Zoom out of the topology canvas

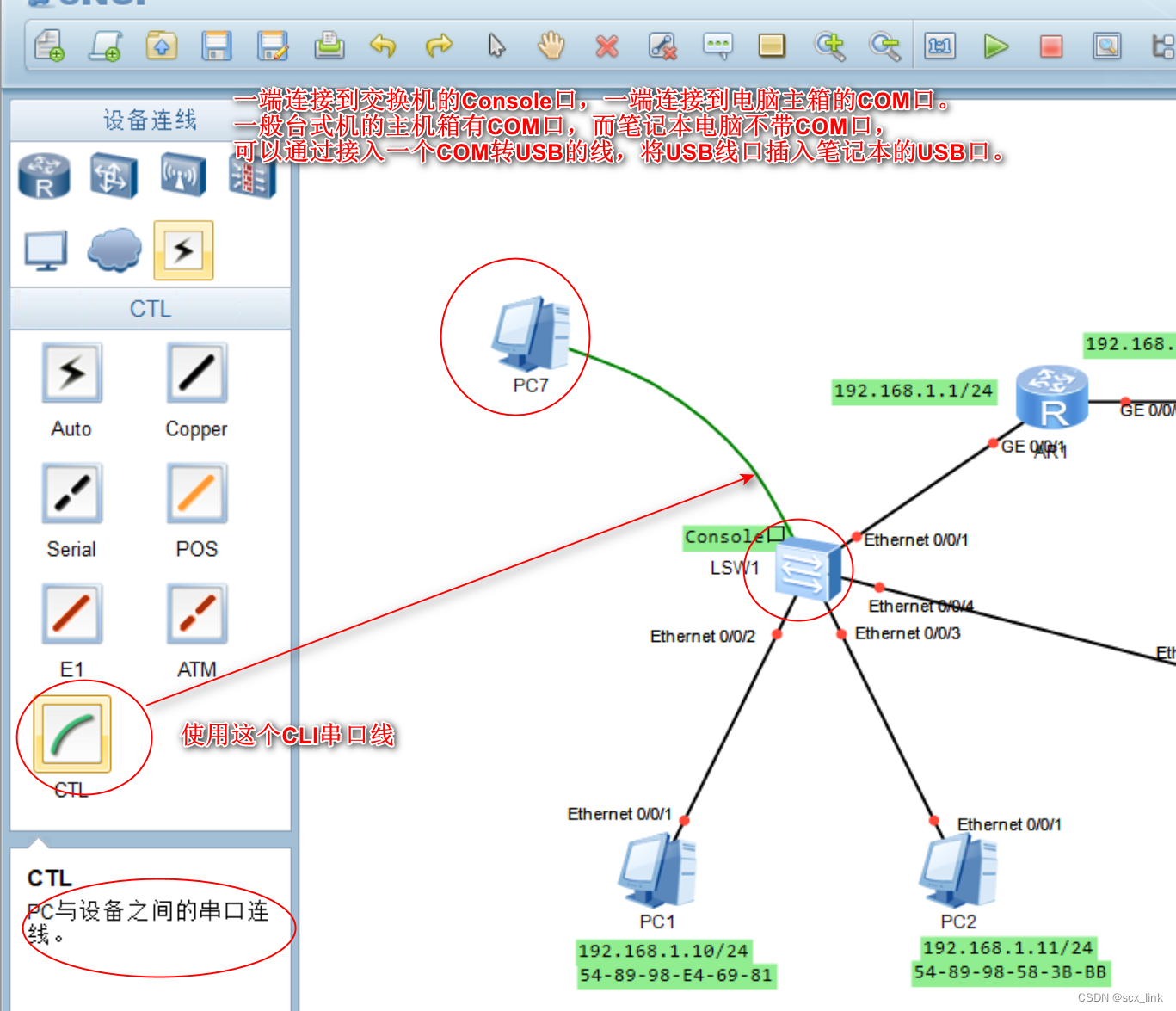tap(884, 45)
